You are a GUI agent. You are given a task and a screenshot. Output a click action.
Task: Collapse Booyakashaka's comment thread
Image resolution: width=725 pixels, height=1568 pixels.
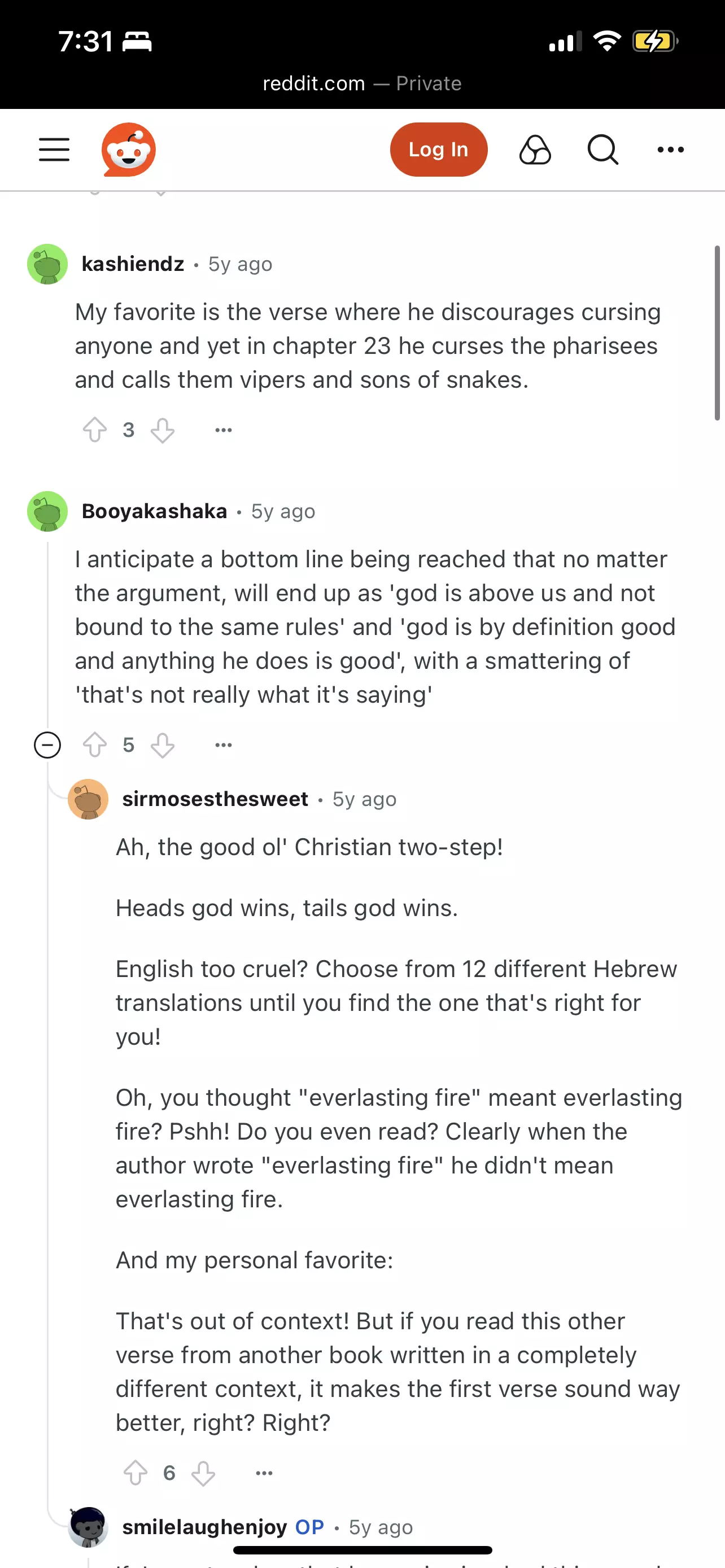(x=47, y=745)
